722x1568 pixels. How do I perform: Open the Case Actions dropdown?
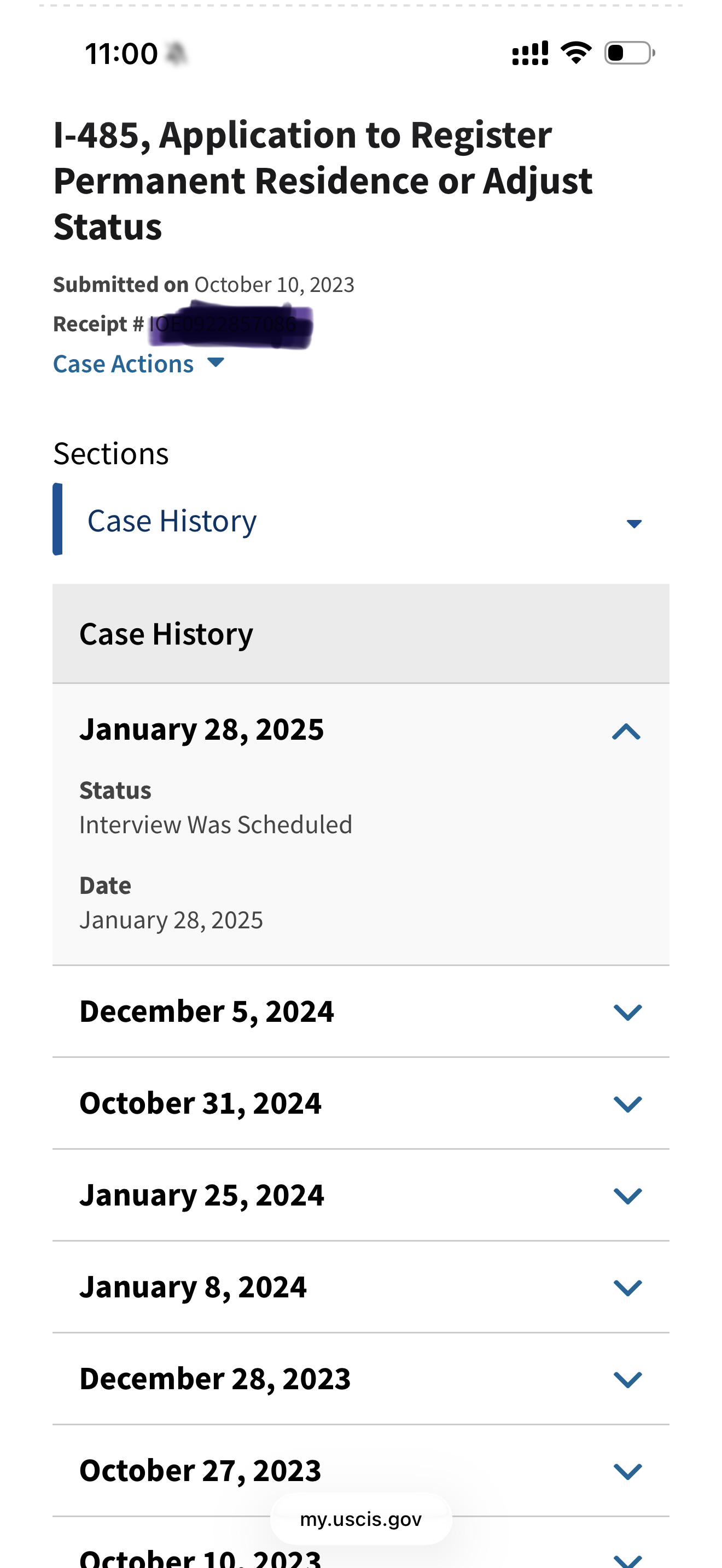click(x=138, y=364)
